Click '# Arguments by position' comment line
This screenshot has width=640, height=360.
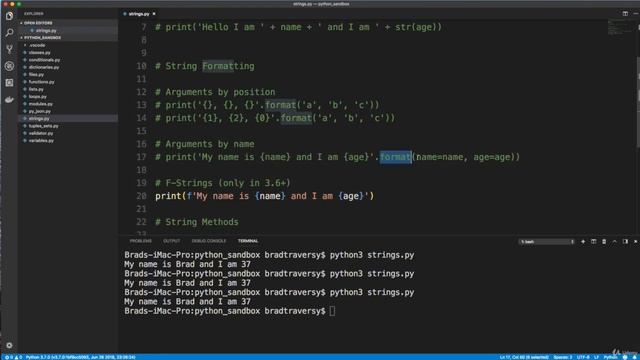[215, 92]
